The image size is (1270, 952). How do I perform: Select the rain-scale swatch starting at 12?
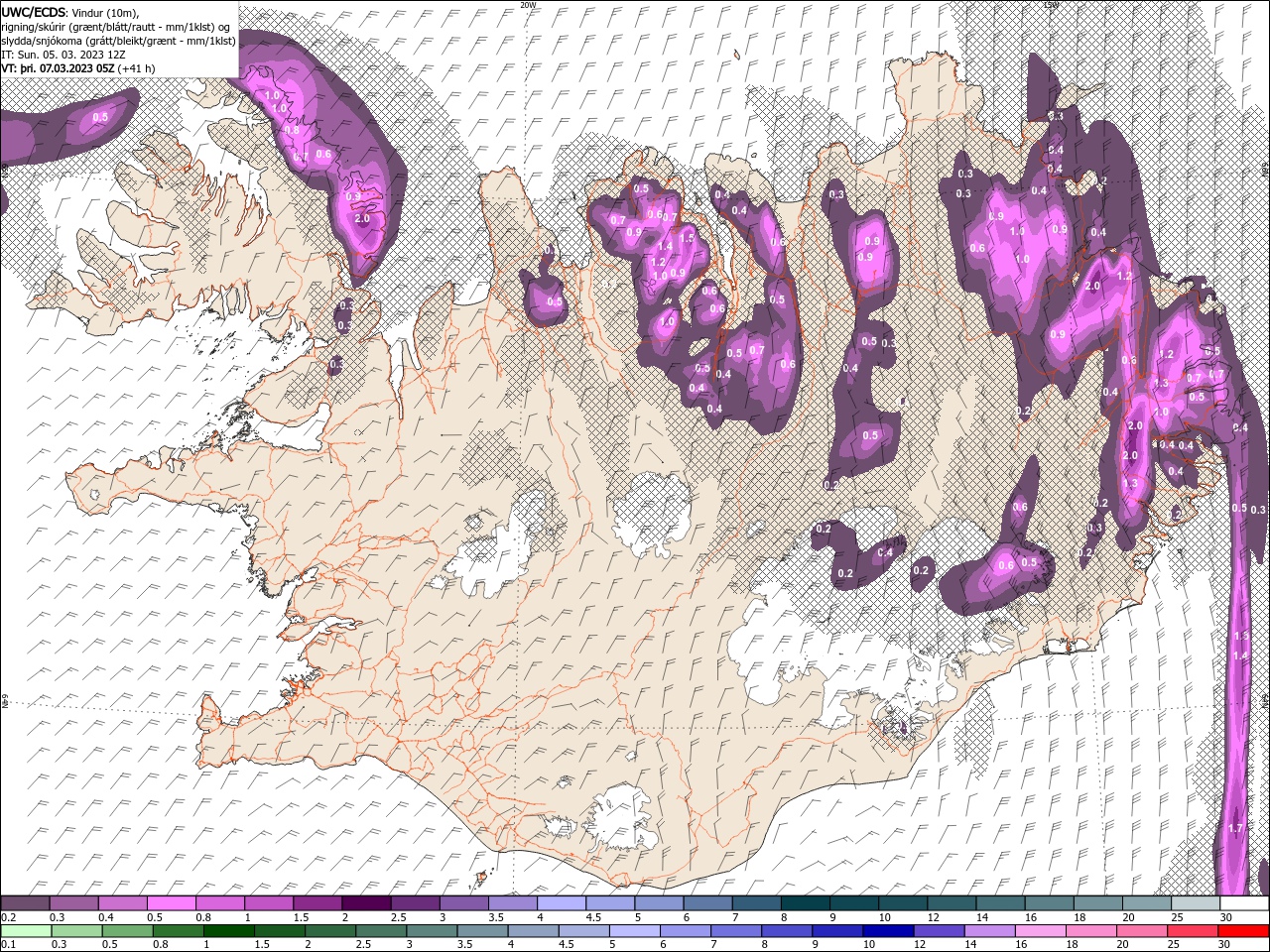tap(939, 931)
